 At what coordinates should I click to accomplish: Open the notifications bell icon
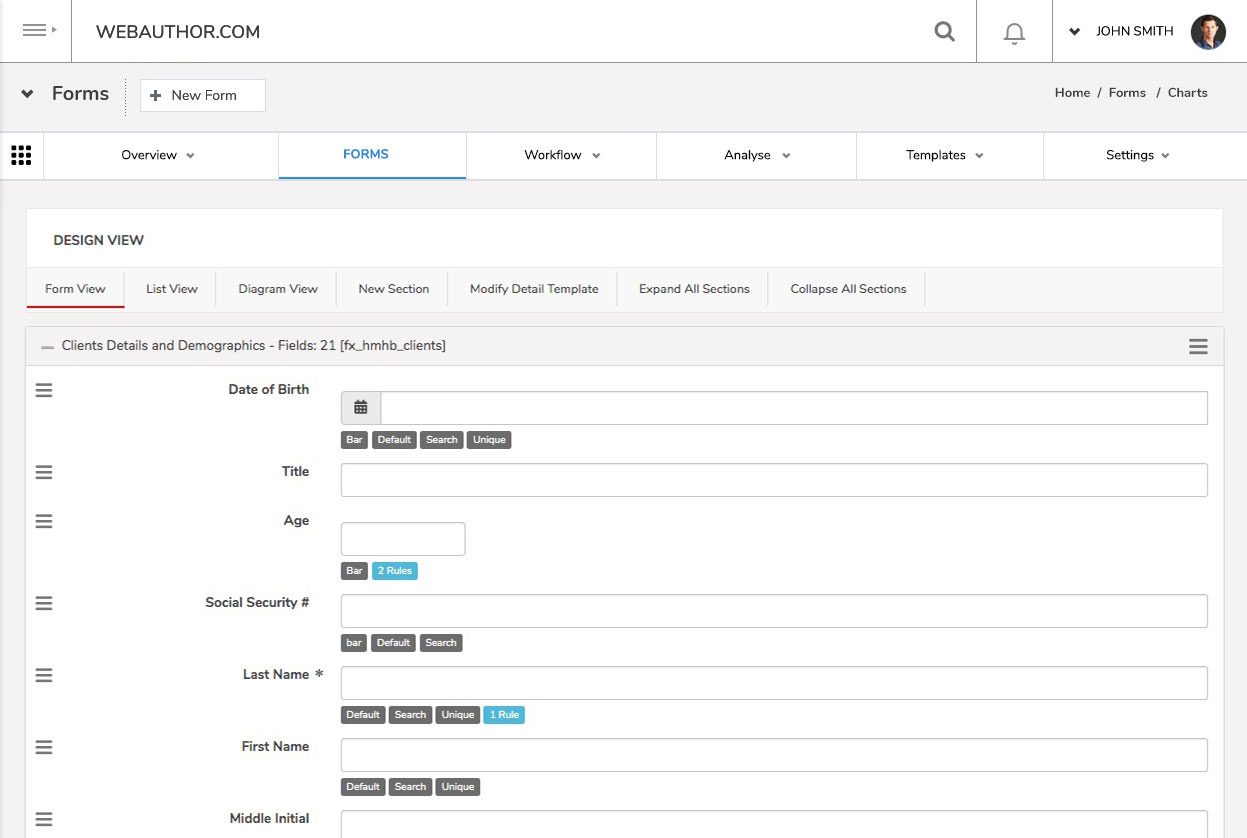(1014, 33)
